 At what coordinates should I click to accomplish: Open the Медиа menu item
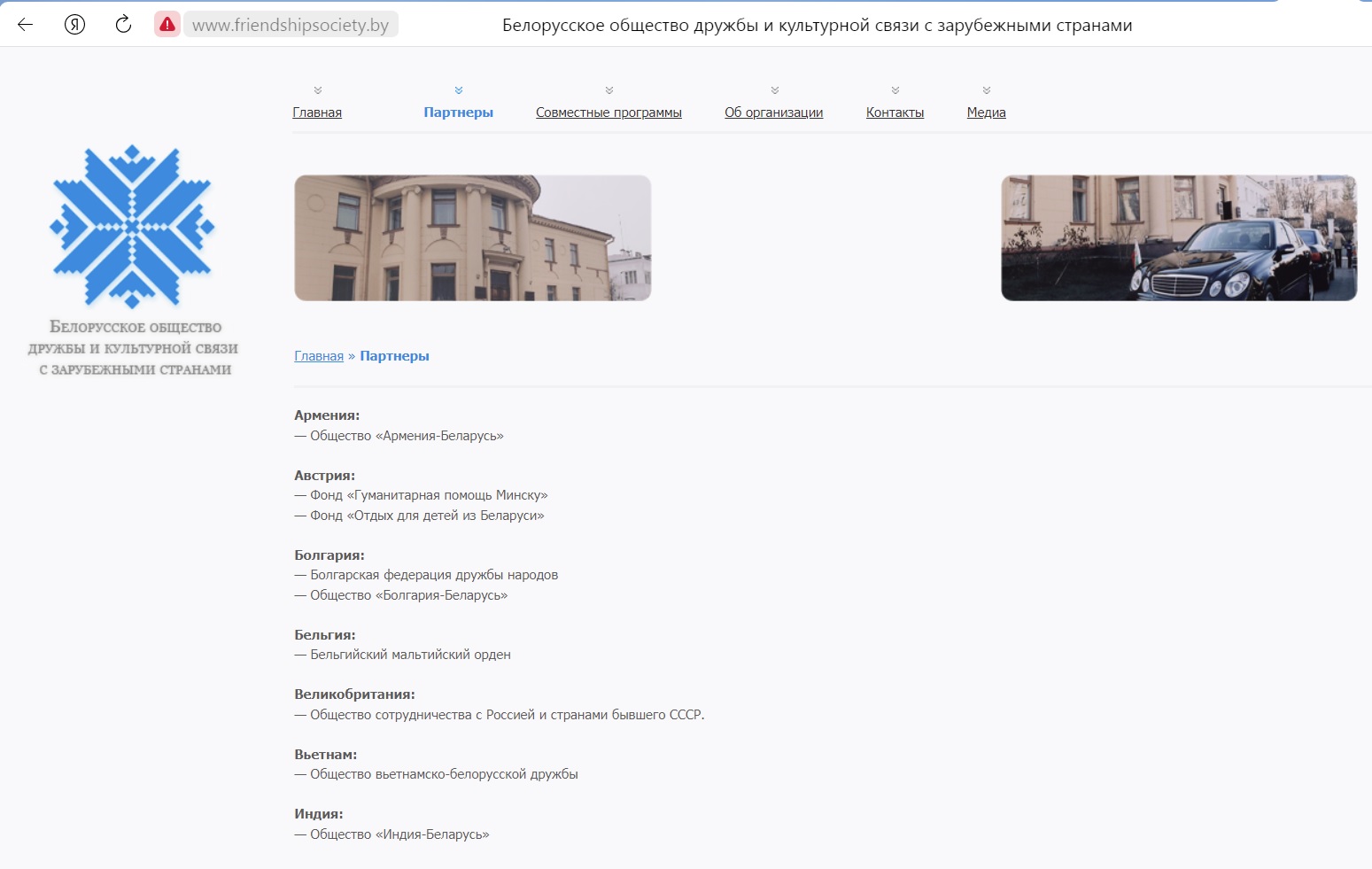987,113
